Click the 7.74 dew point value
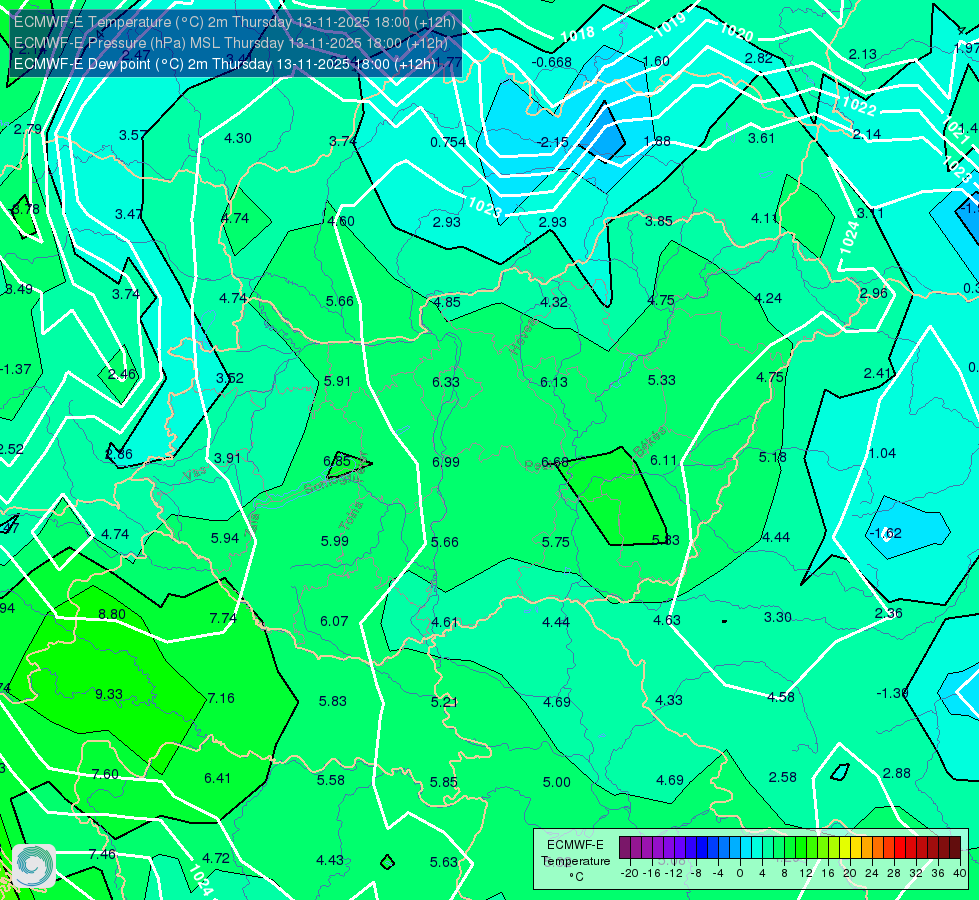 pos(223,618)
